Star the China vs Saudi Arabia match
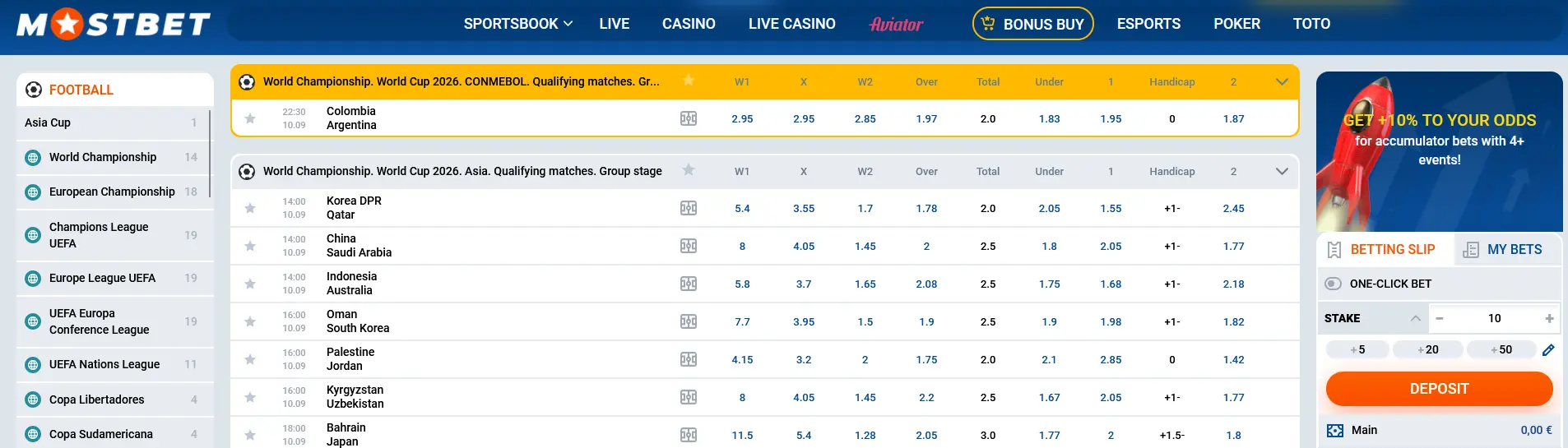Screen dimensions: 1568x448 [250, 246]
